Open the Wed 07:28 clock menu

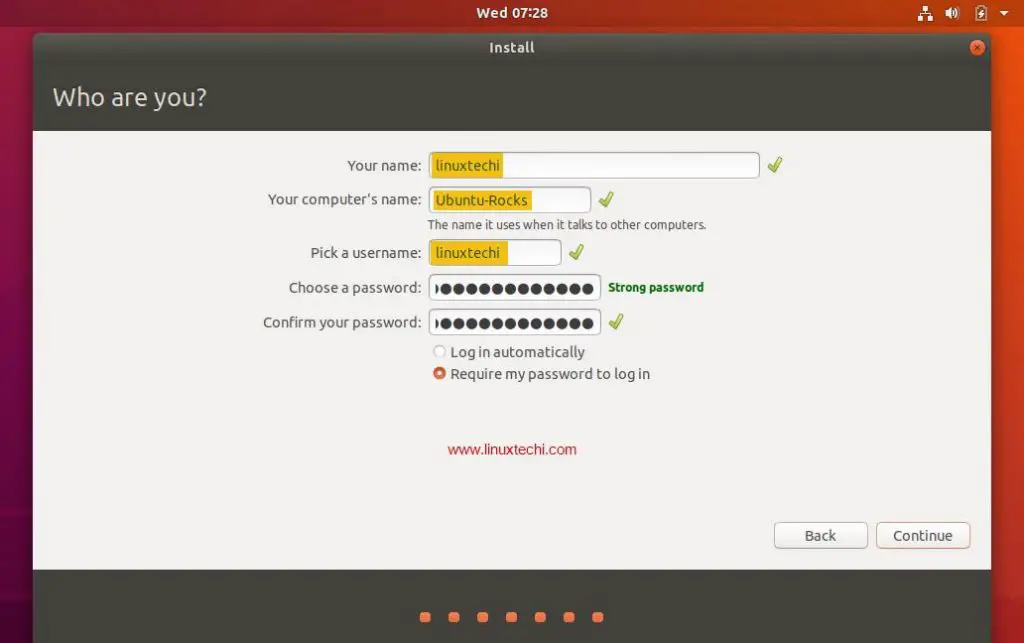(512, 13)
